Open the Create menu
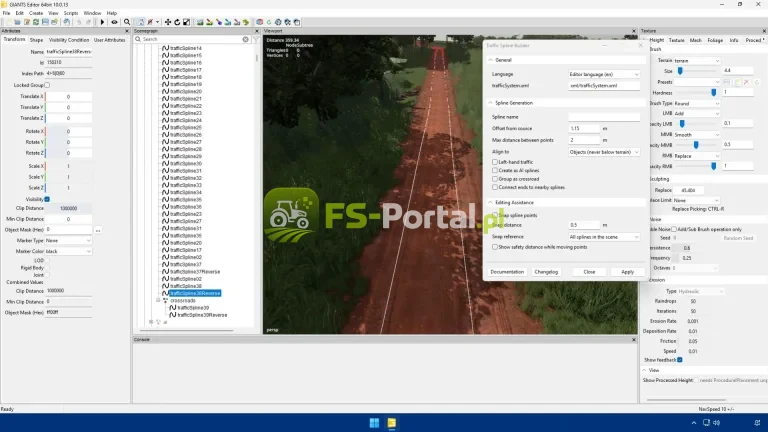 point(35,13)
